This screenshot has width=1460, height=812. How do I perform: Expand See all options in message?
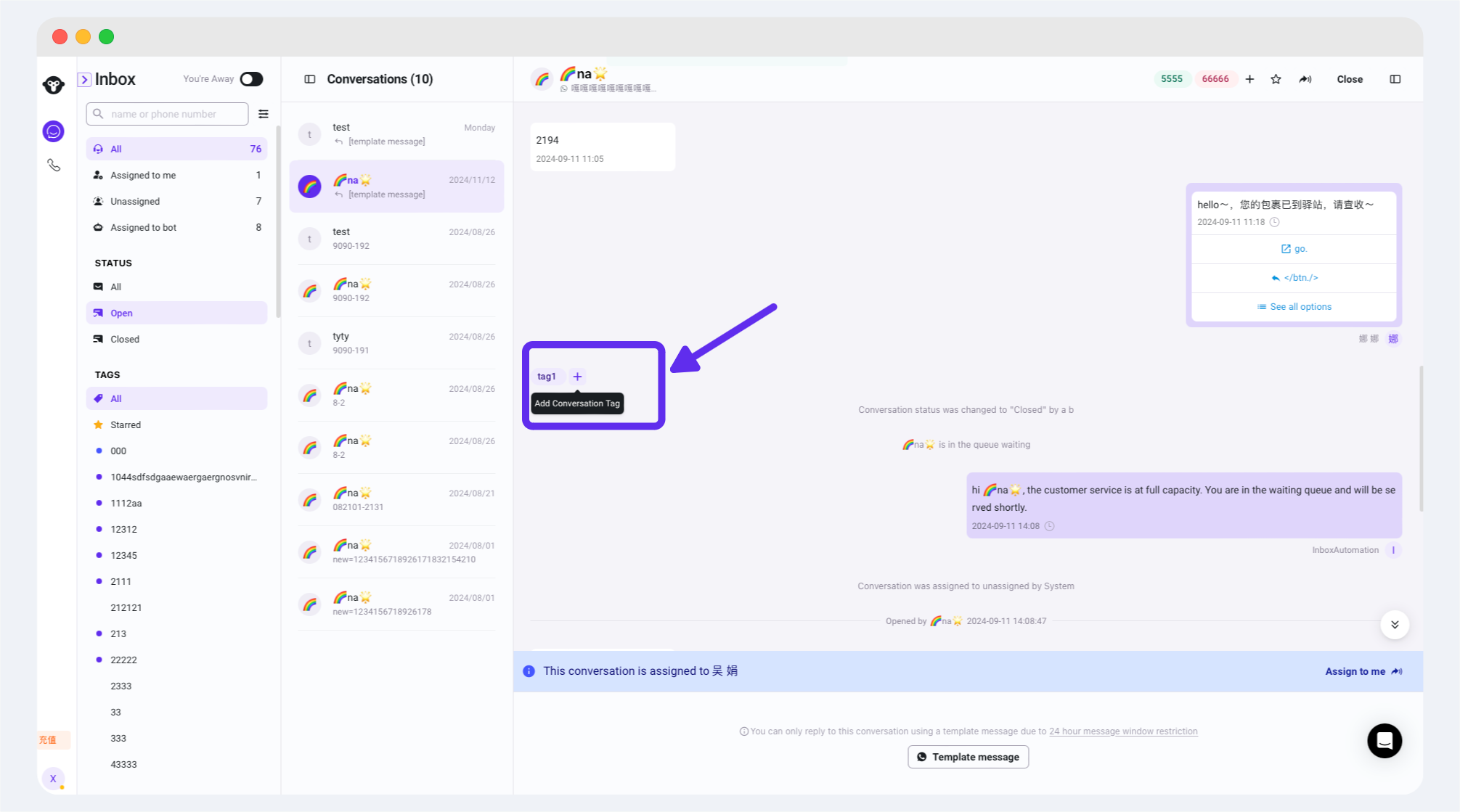click(1294, 307)
